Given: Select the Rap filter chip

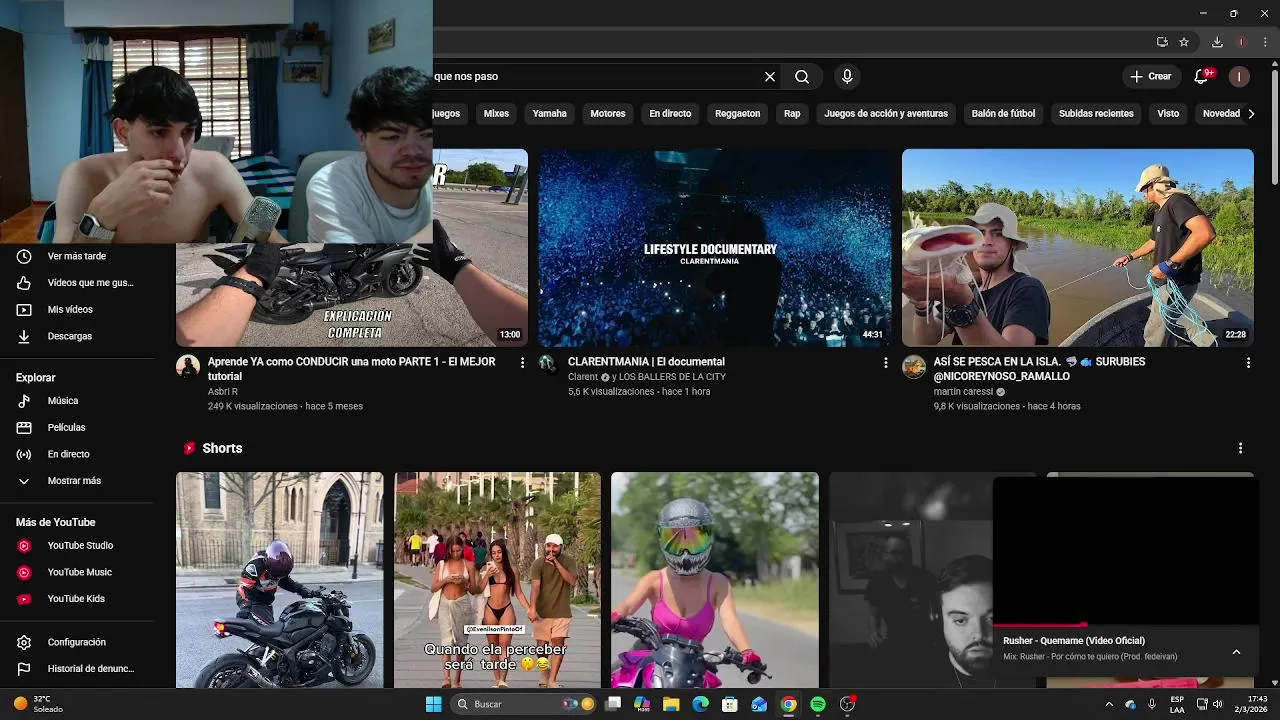Looking at the screenshot, I should click(792, 114).
